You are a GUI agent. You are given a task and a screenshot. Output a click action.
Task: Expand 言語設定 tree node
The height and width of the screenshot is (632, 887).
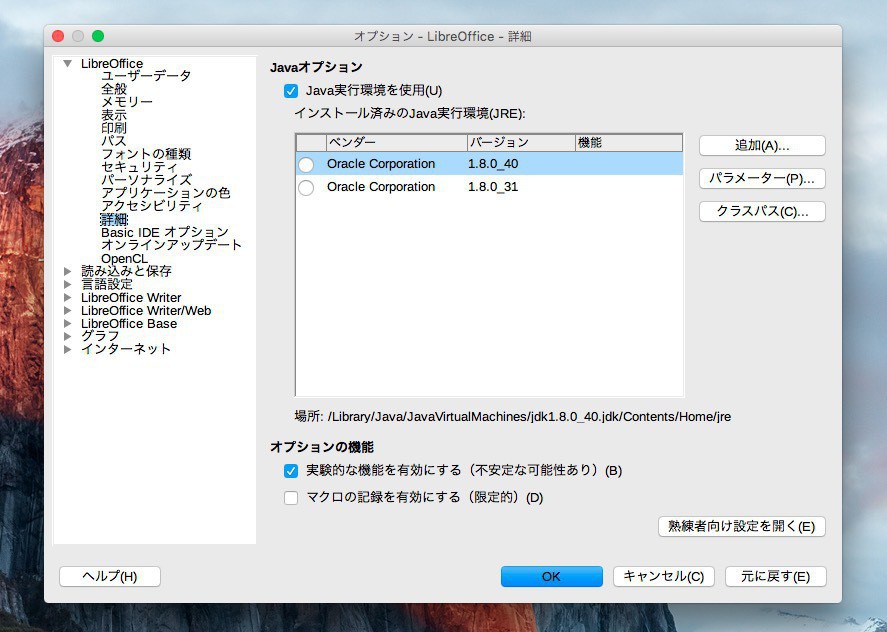[68, 285]
